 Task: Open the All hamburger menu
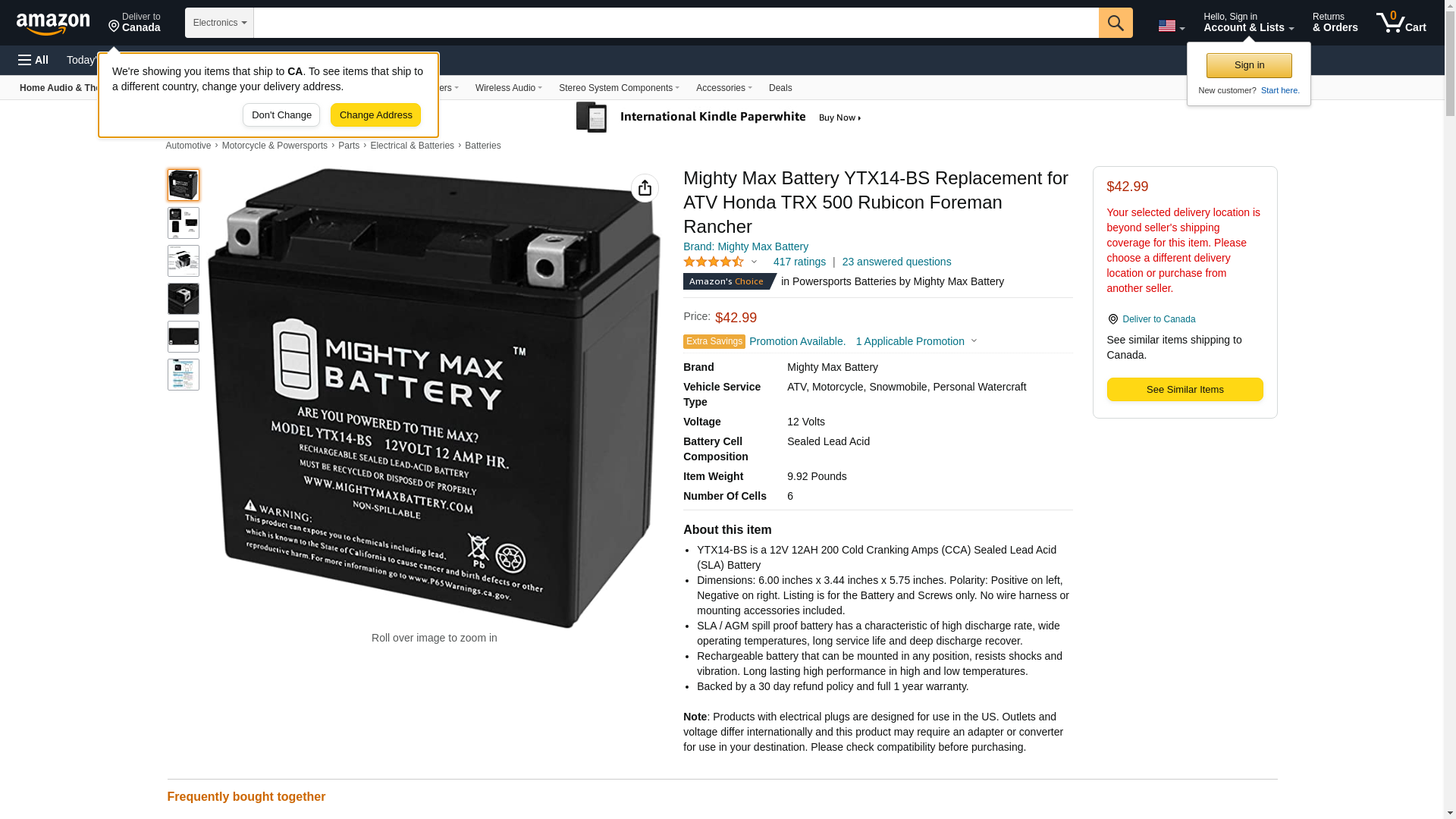click(33, 60)
